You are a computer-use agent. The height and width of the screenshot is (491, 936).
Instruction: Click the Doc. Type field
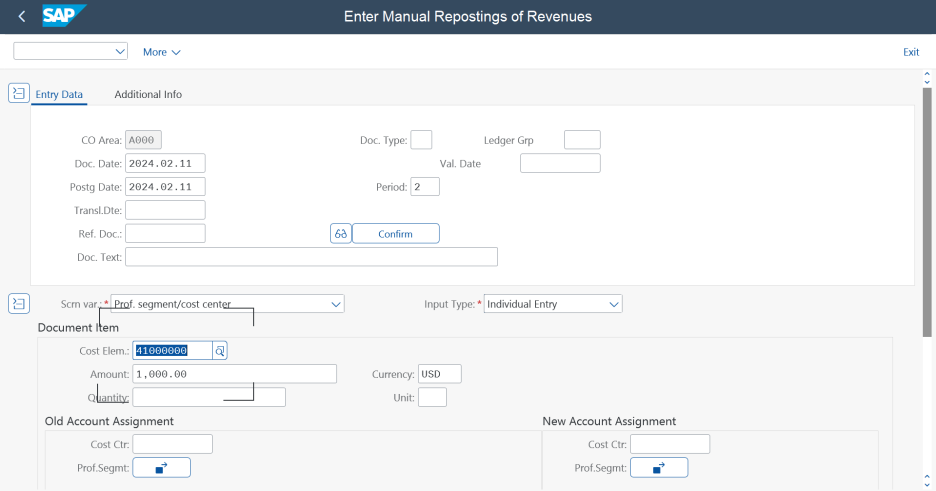pos(421,140)
